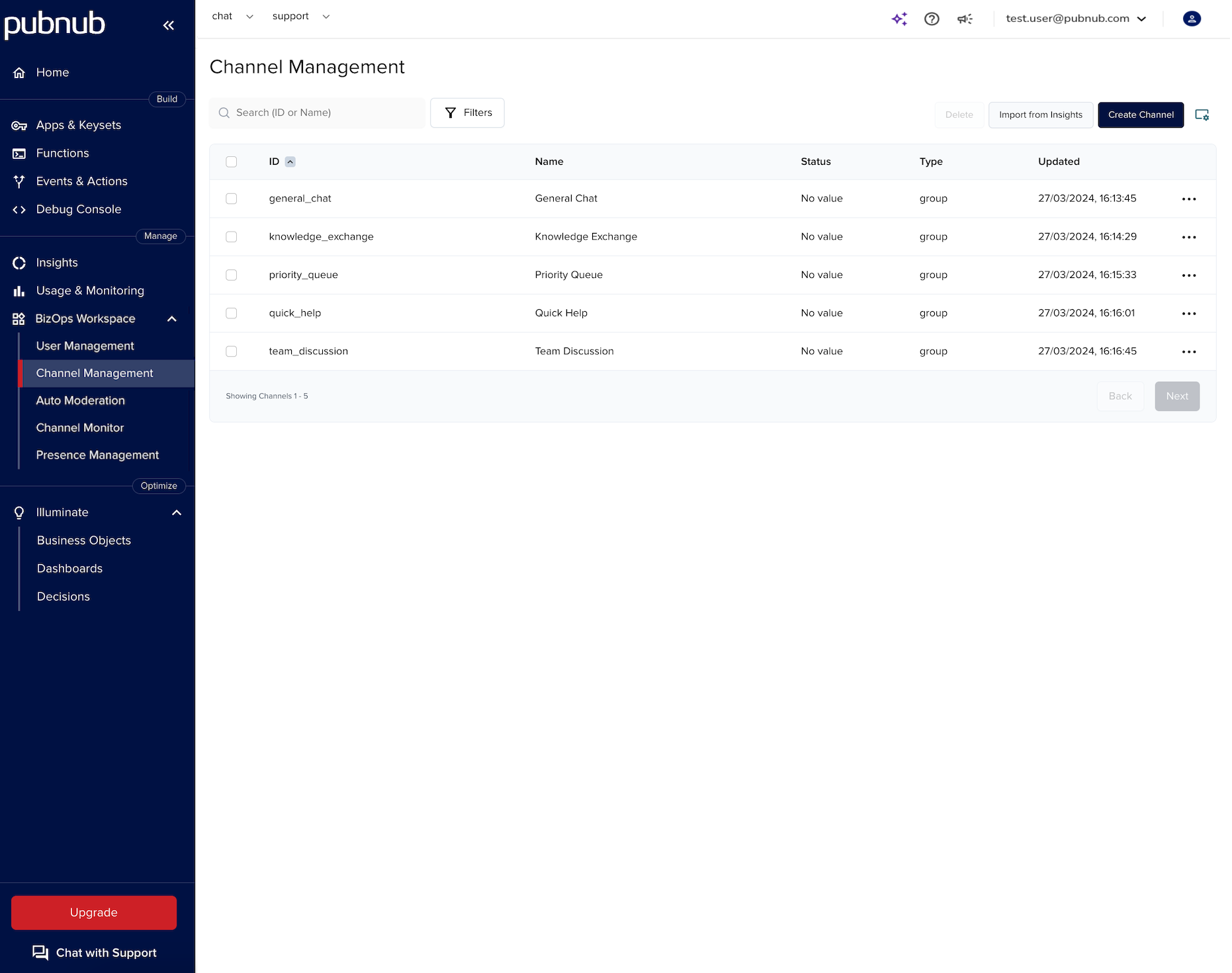Switch to Auto Moderation

80,400
